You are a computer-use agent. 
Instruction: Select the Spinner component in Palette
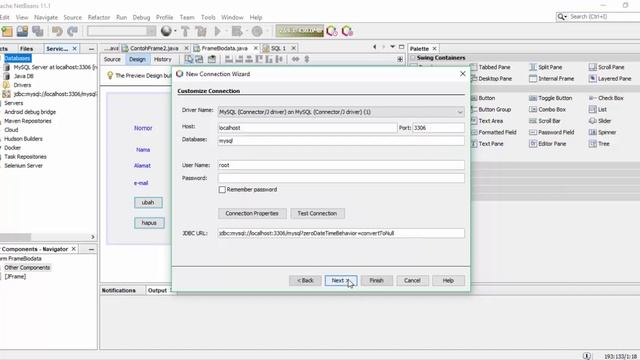coord(603,132)
